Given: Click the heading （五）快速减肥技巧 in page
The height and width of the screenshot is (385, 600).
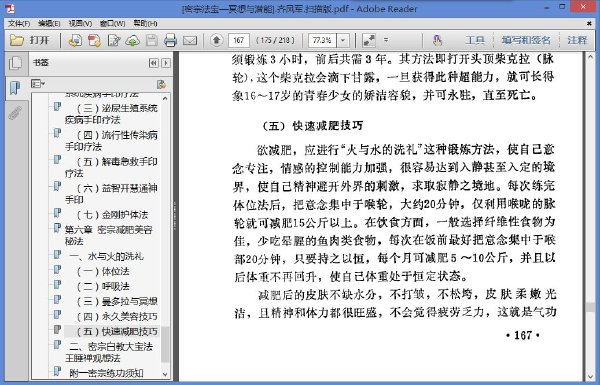Looking at the screenshot, I should (x=313, y=125).
